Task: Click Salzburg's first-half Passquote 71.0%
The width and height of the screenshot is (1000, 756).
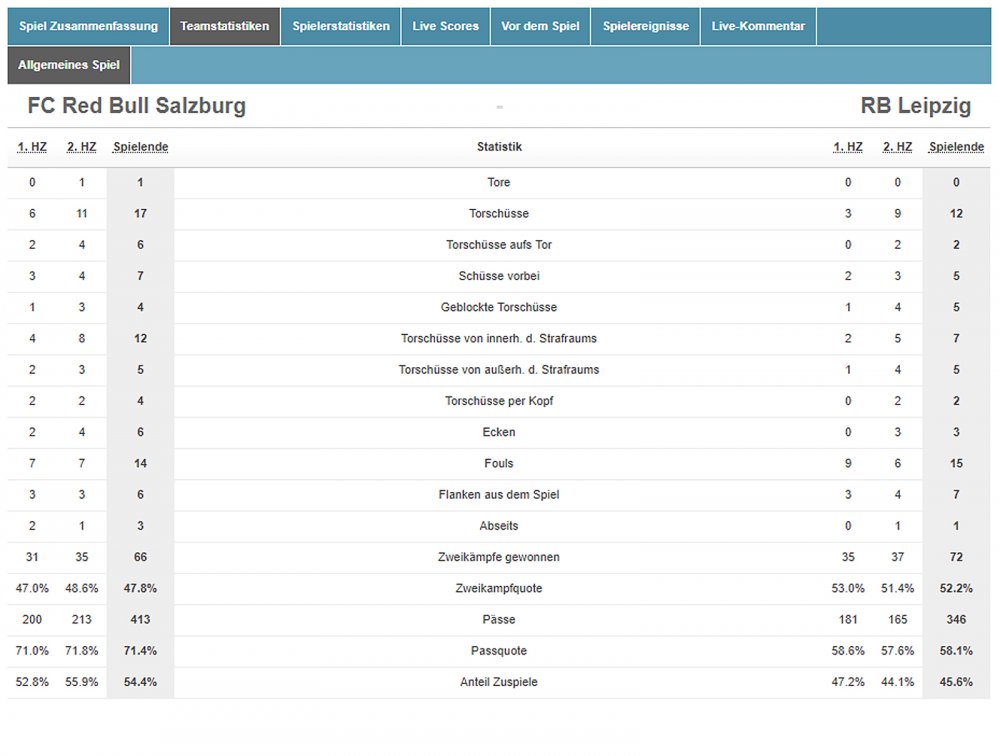Action: click(x=32, y=651)
